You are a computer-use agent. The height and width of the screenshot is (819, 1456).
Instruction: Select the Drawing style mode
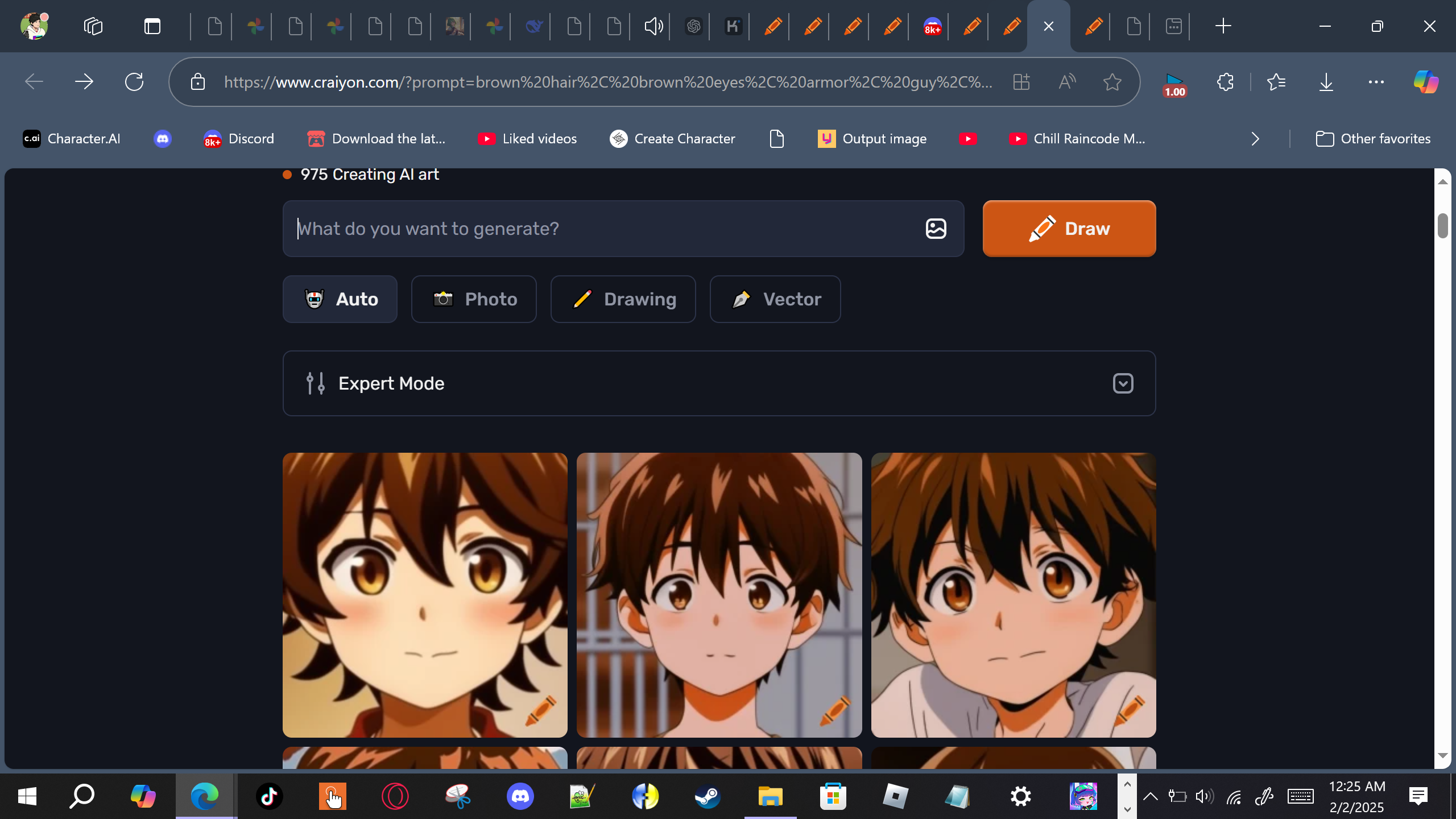623,299
